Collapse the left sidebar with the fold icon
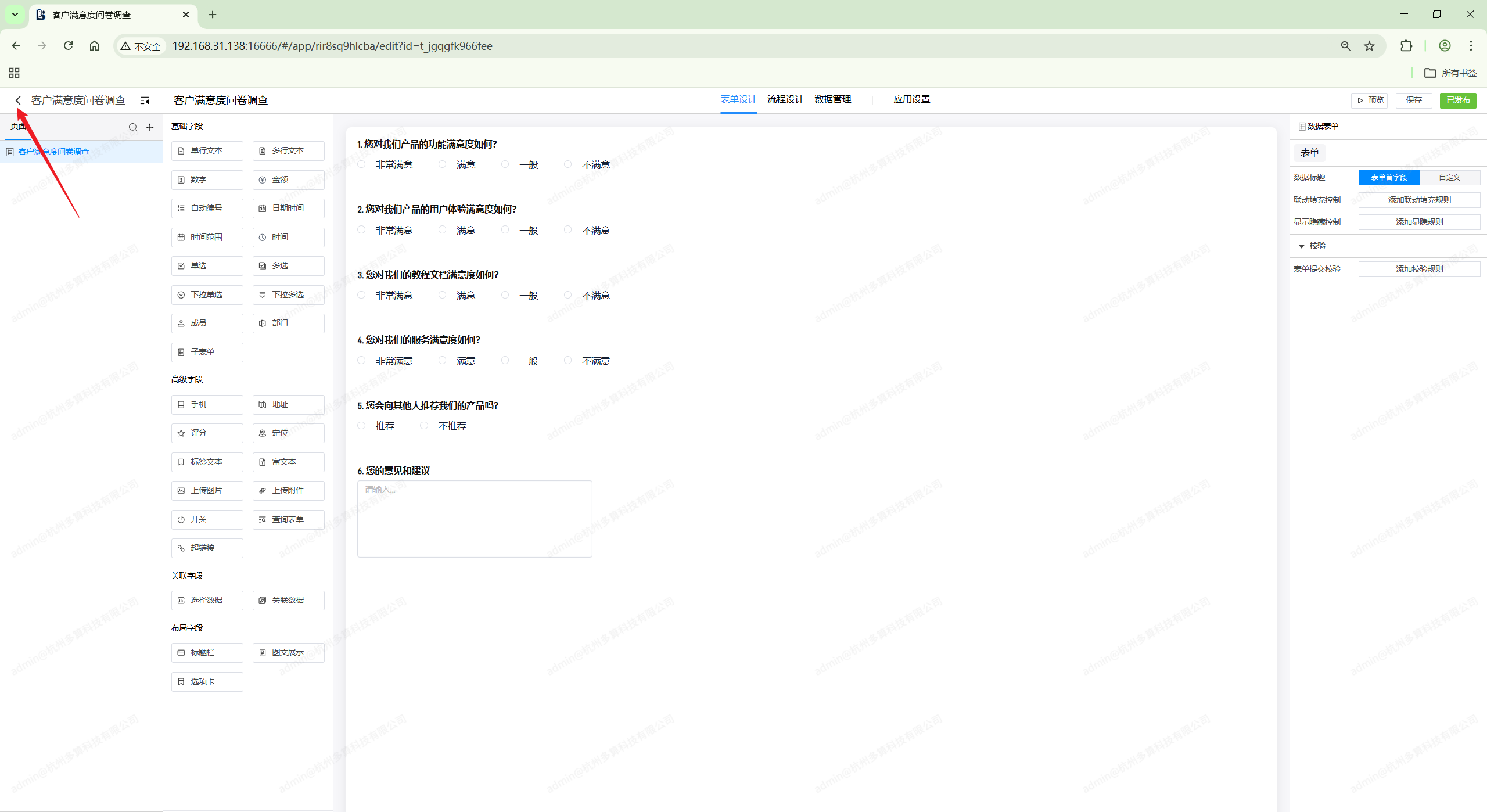 click(x=145, y=100)
